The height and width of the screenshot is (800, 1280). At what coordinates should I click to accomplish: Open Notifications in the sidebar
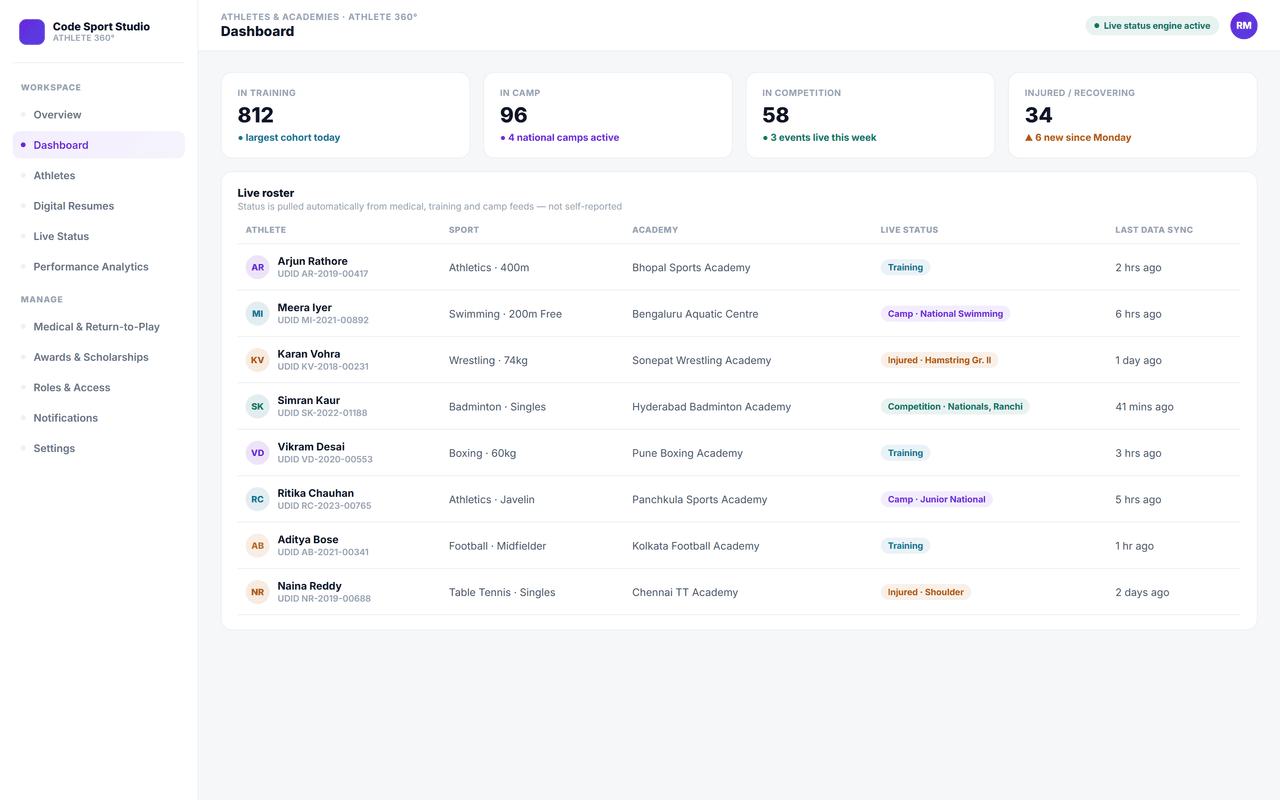click(99, 418)
